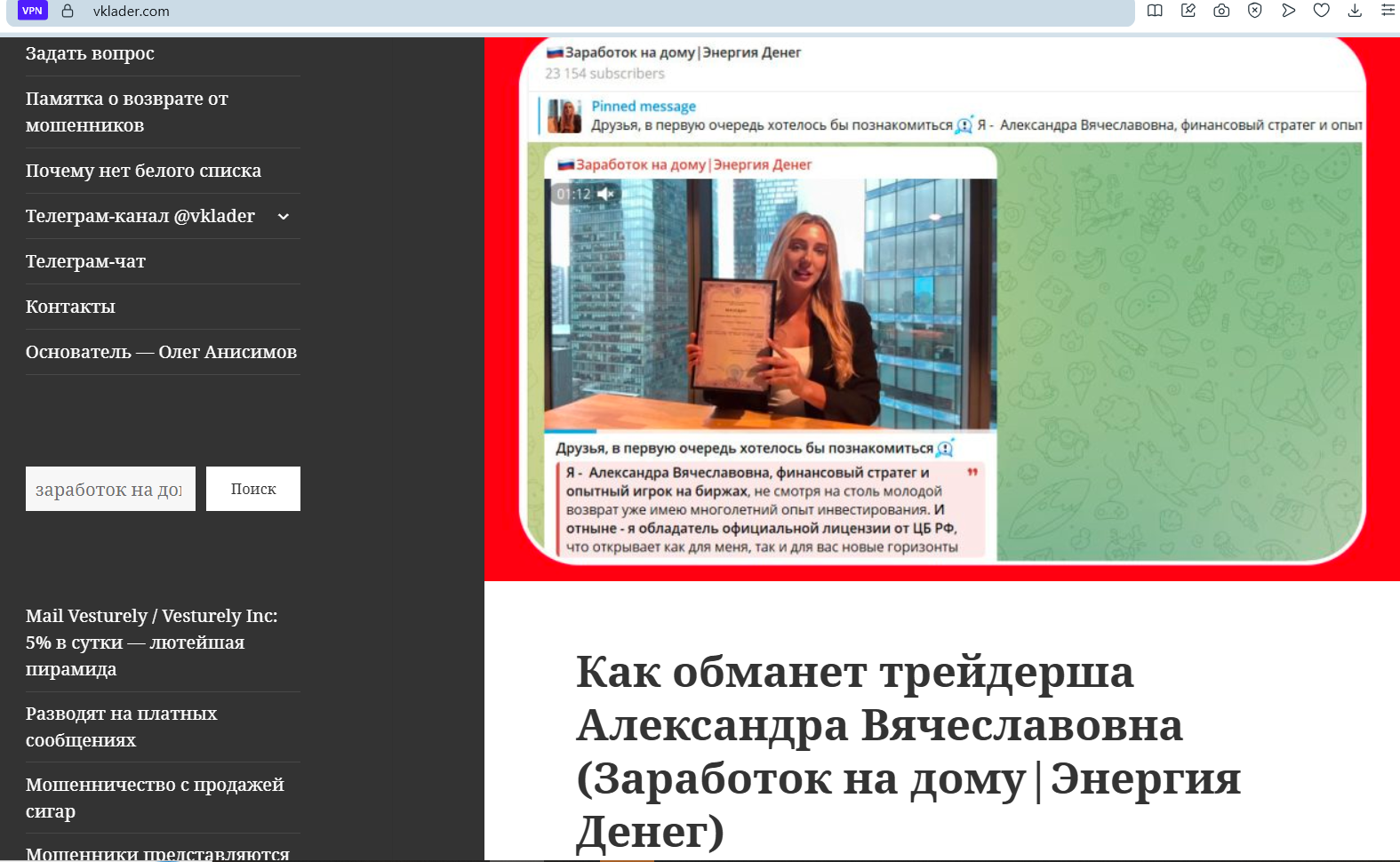Click the send flow arrow icon
Screen dimensions: 1400x862
pos(1288,11)
